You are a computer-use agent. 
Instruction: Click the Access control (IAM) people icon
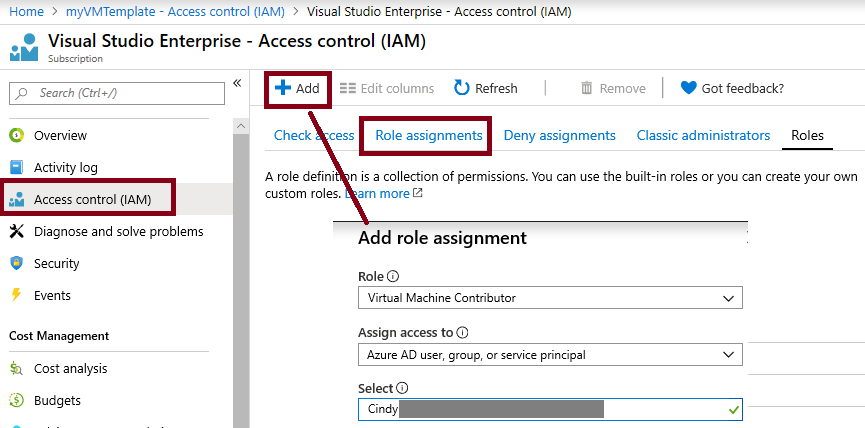[17, 199]
